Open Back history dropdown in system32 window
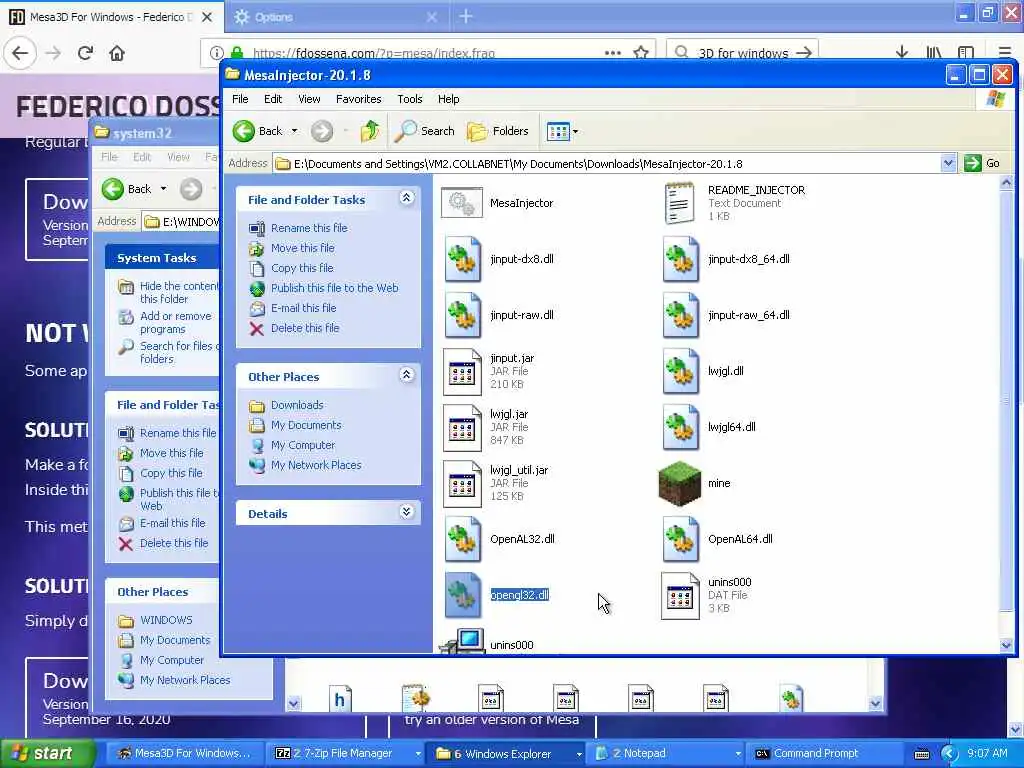The height and width of the screenshot is (768, 1024). click(163, 189)
